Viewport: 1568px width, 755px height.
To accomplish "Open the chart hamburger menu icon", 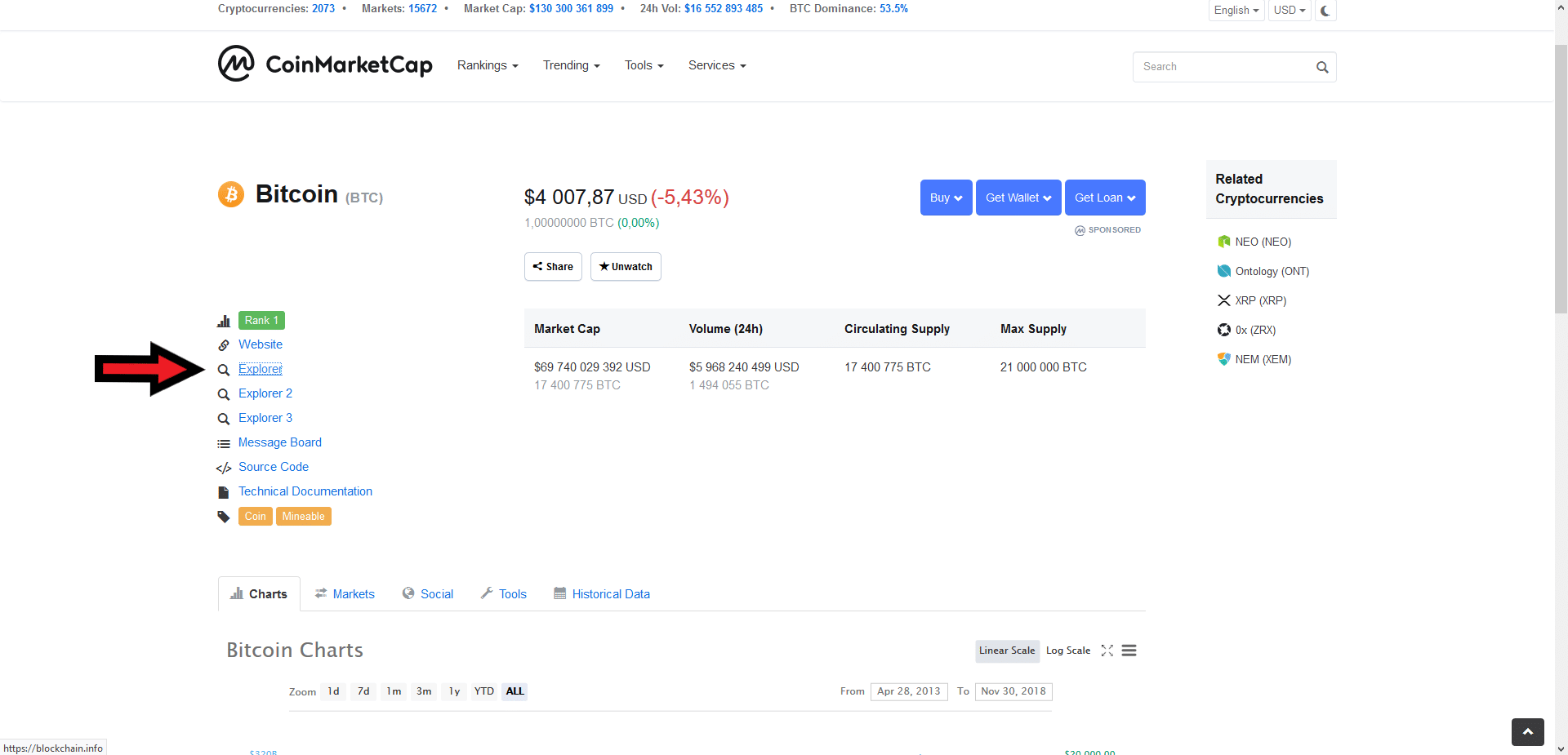I will click(x=1129, y=651).
